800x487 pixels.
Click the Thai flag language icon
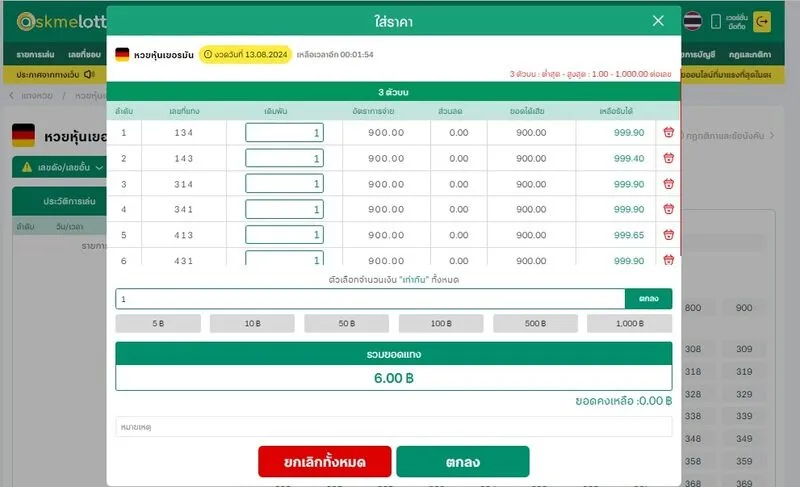click(692, 21)
